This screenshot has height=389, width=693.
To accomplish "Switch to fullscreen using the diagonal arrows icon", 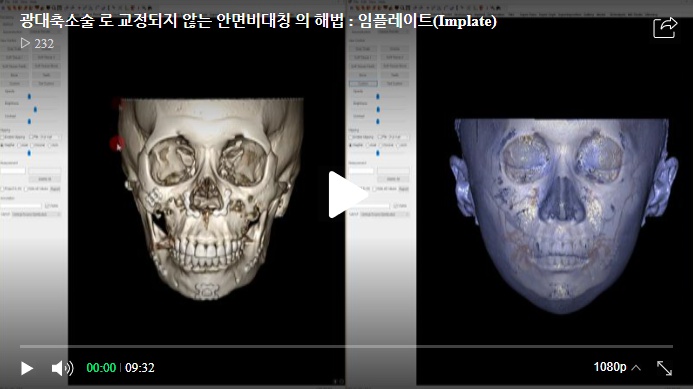I will pos(664,368).
